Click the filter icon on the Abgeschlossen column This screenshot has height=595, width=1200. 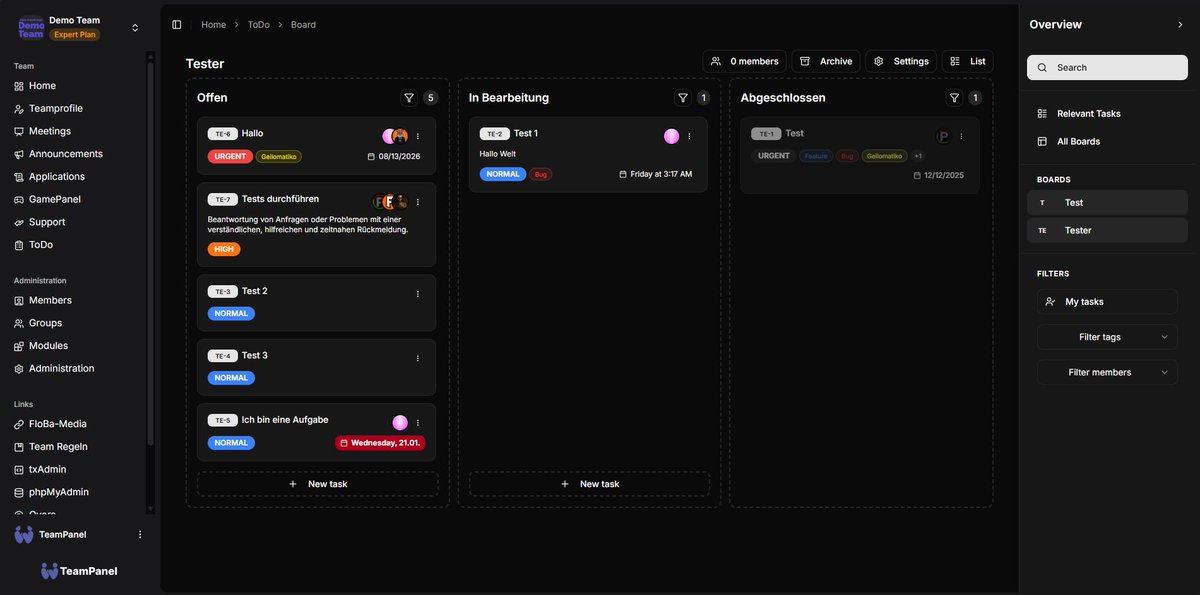(x=954, y=97)
